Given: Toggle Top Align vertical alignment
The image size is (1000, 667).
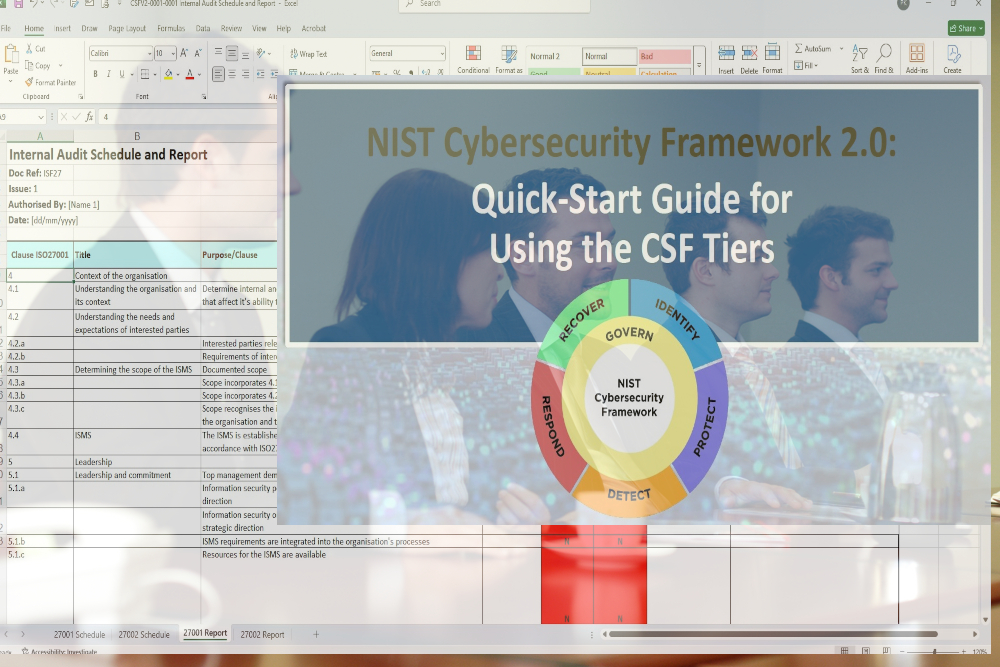Looking at the screenshot, I should coord(218,54).
